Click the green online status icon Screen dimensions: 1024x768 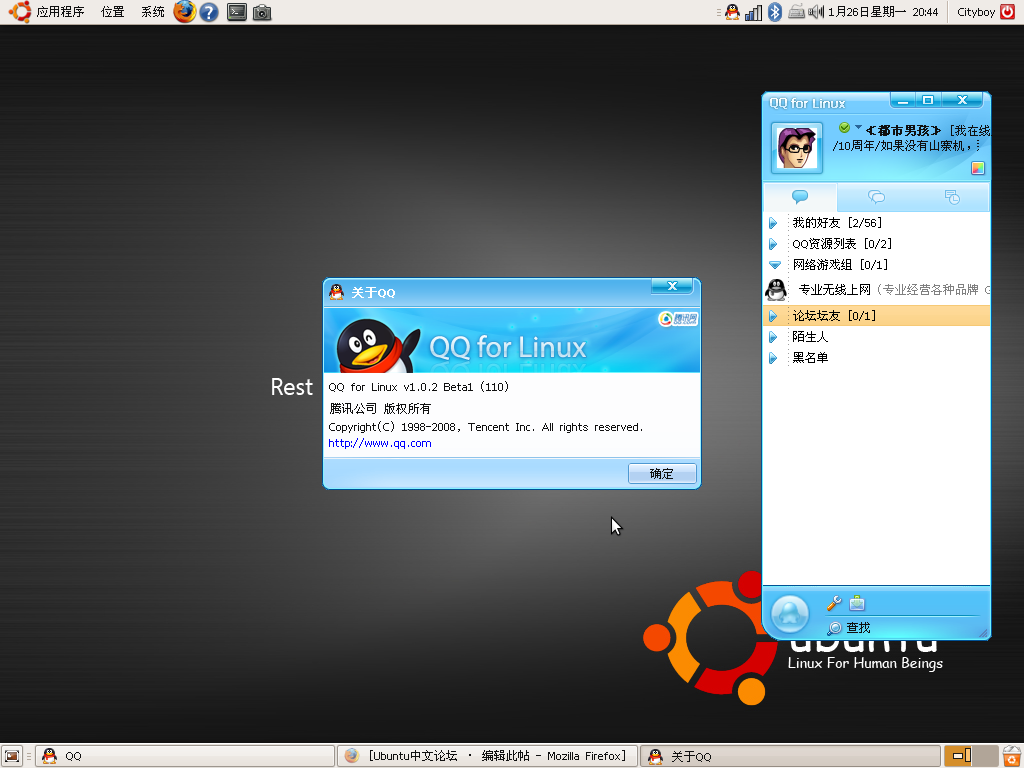(x=844, y=127)
